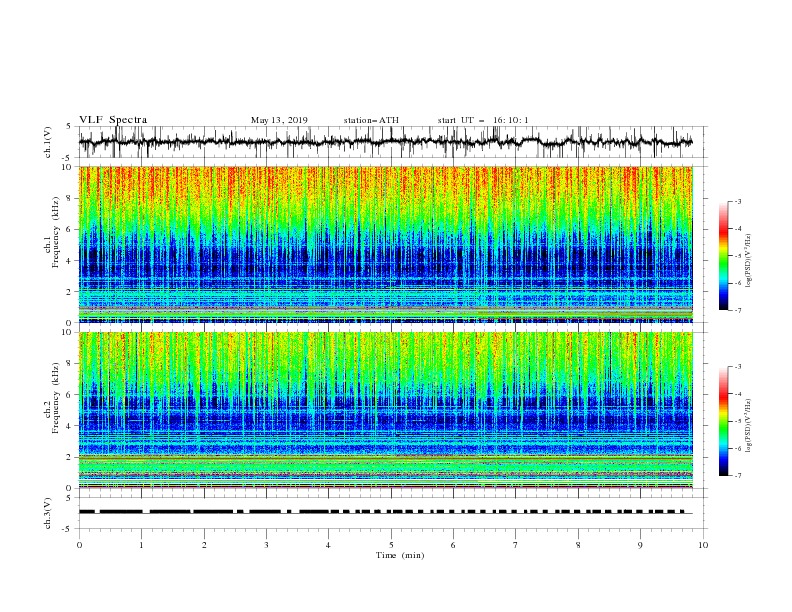Click the '6' kHz tick of ch.1 spectrogram
The height and width of the screenshot is (612, 792).
click(x=70, y=229)
